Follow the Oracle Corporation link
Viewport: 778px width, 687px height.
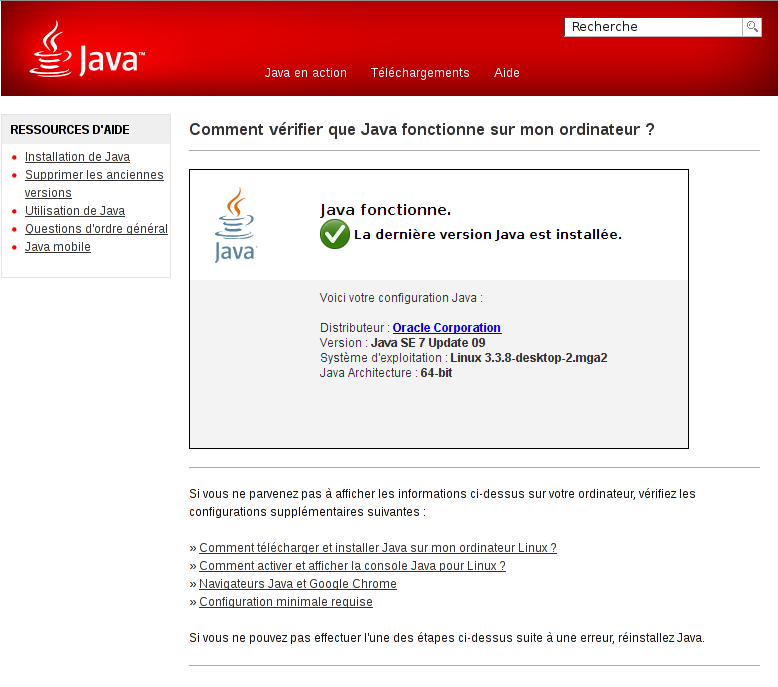pyautogui.click(x=447, y=328)
